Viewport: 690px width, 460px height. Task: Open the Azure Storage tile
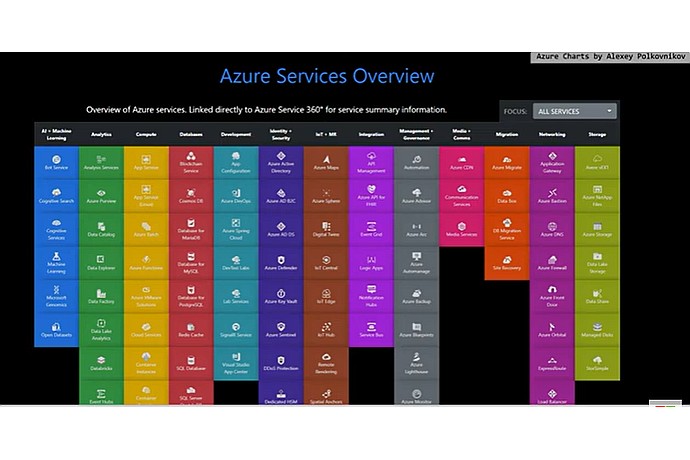pos(597,230)
